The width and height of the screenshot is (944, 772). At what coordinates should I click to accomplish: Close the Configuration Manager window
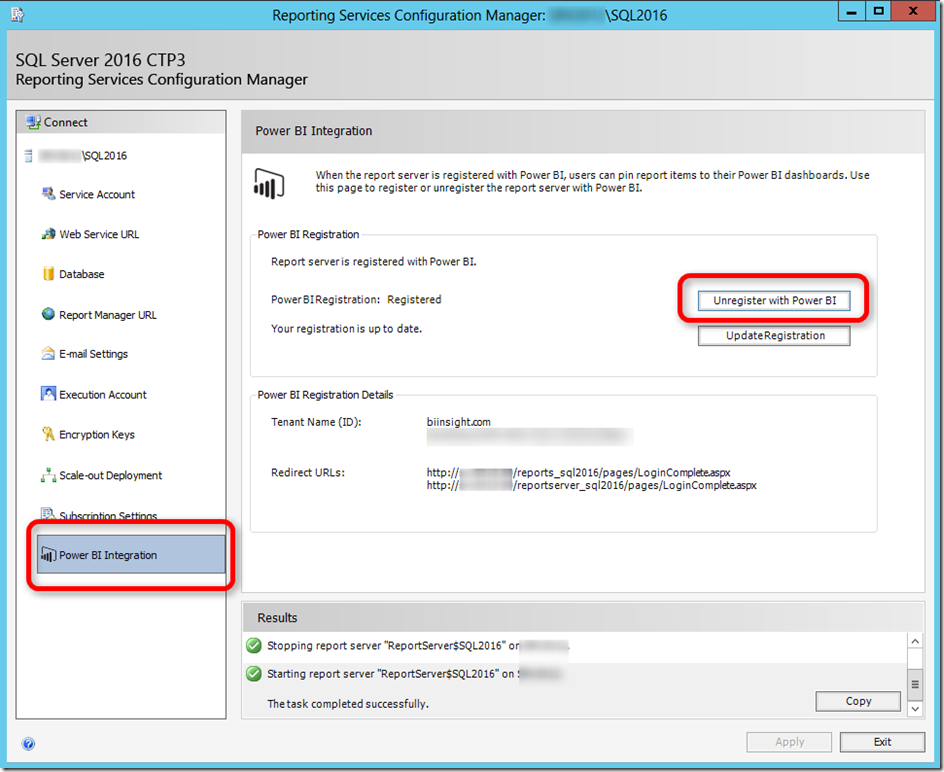(x=913, y=11)
